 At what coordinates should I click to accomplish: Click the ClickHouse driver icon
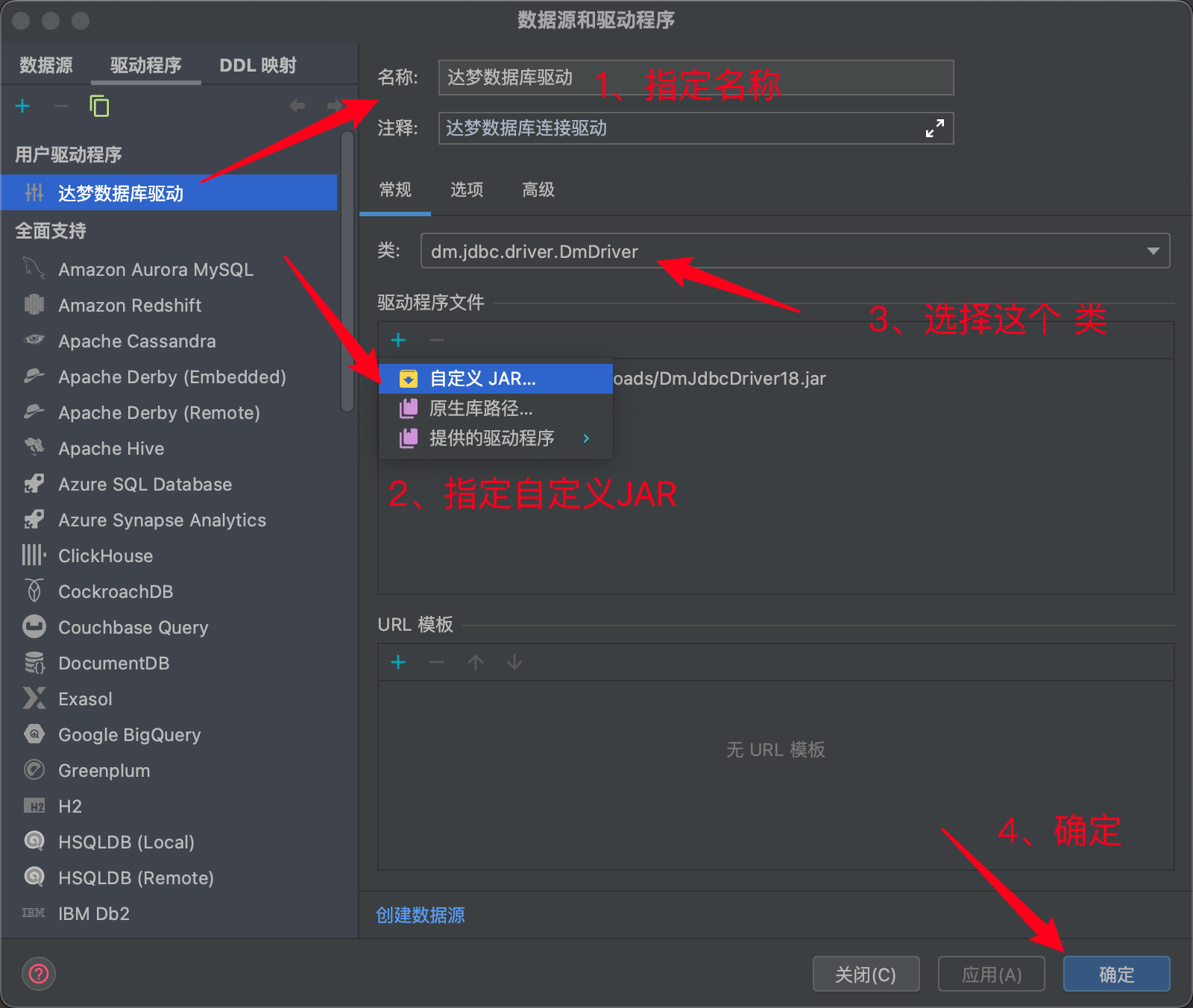[x=34, y=555]
